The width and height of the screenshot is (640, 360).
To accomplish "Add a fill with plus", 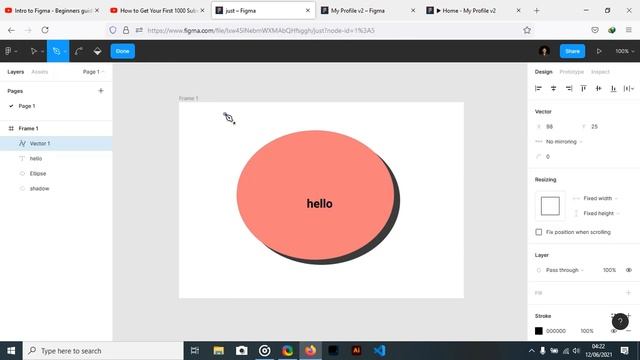I will tap(629, 293).
